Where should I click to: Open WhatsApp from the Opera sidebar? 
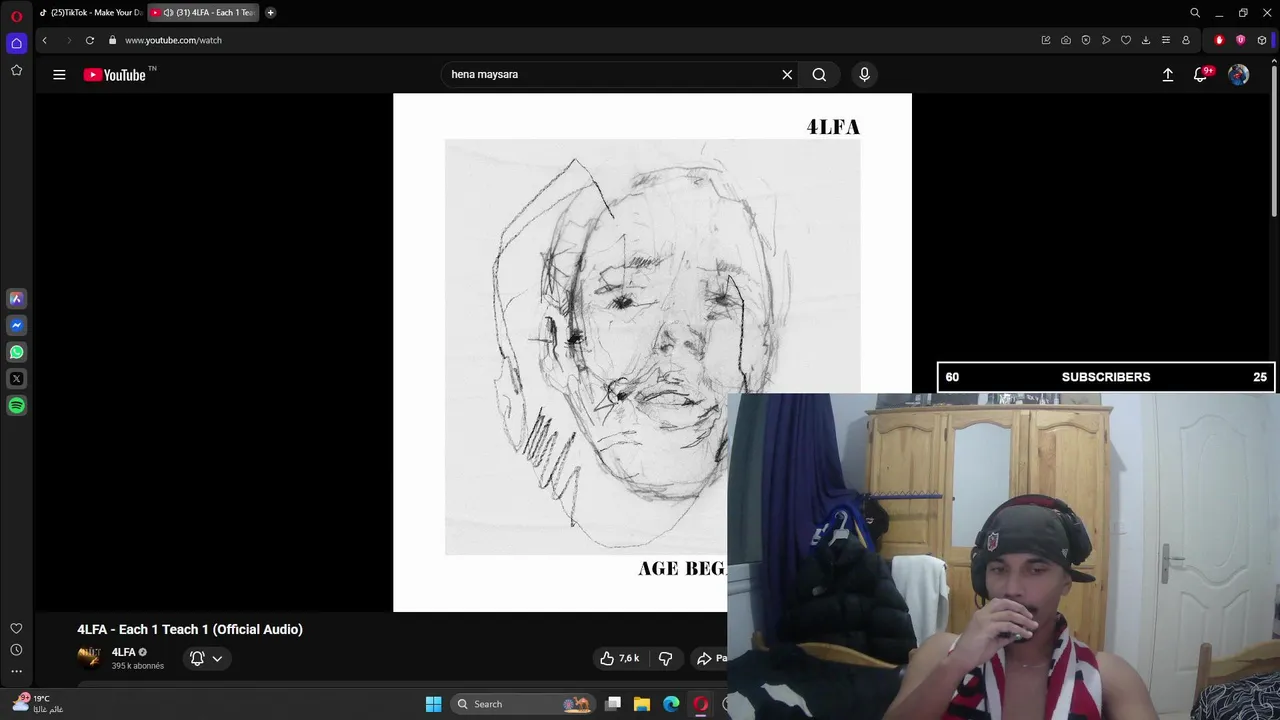click(16, 352)
